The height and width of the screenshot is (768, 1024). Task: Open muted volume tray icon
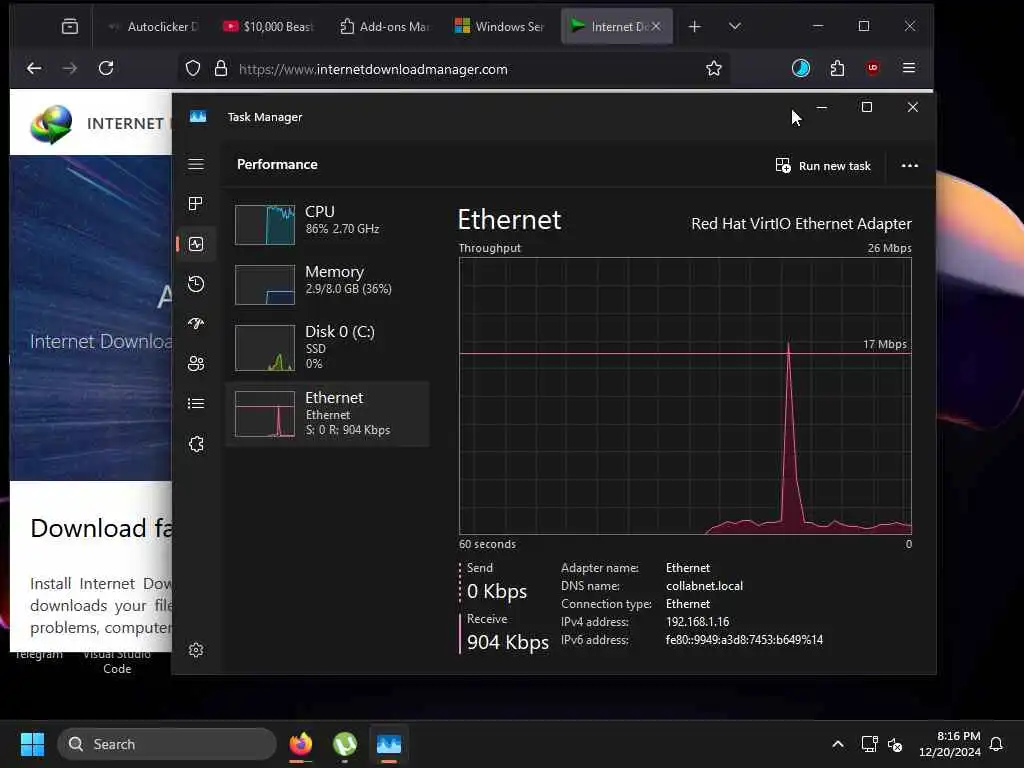tap(895, 744)
